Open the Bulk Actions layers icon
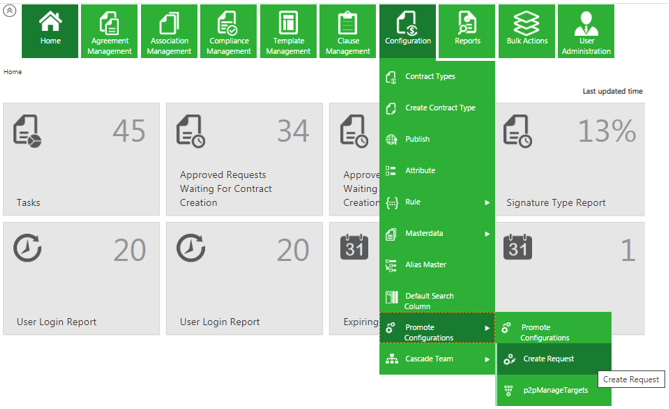The width and height of the screenshot is (669, 409). [526, 22]
